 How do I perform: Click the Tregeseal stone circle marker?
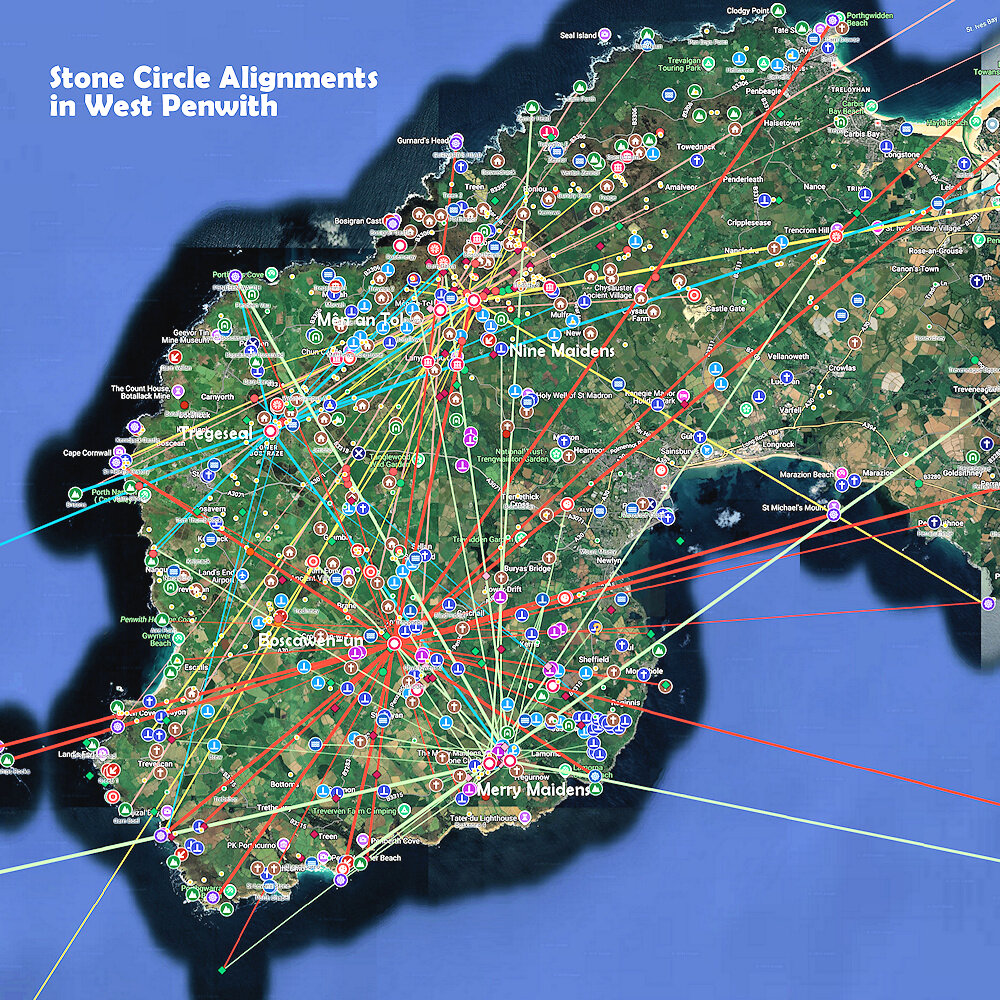coord(270,431)
